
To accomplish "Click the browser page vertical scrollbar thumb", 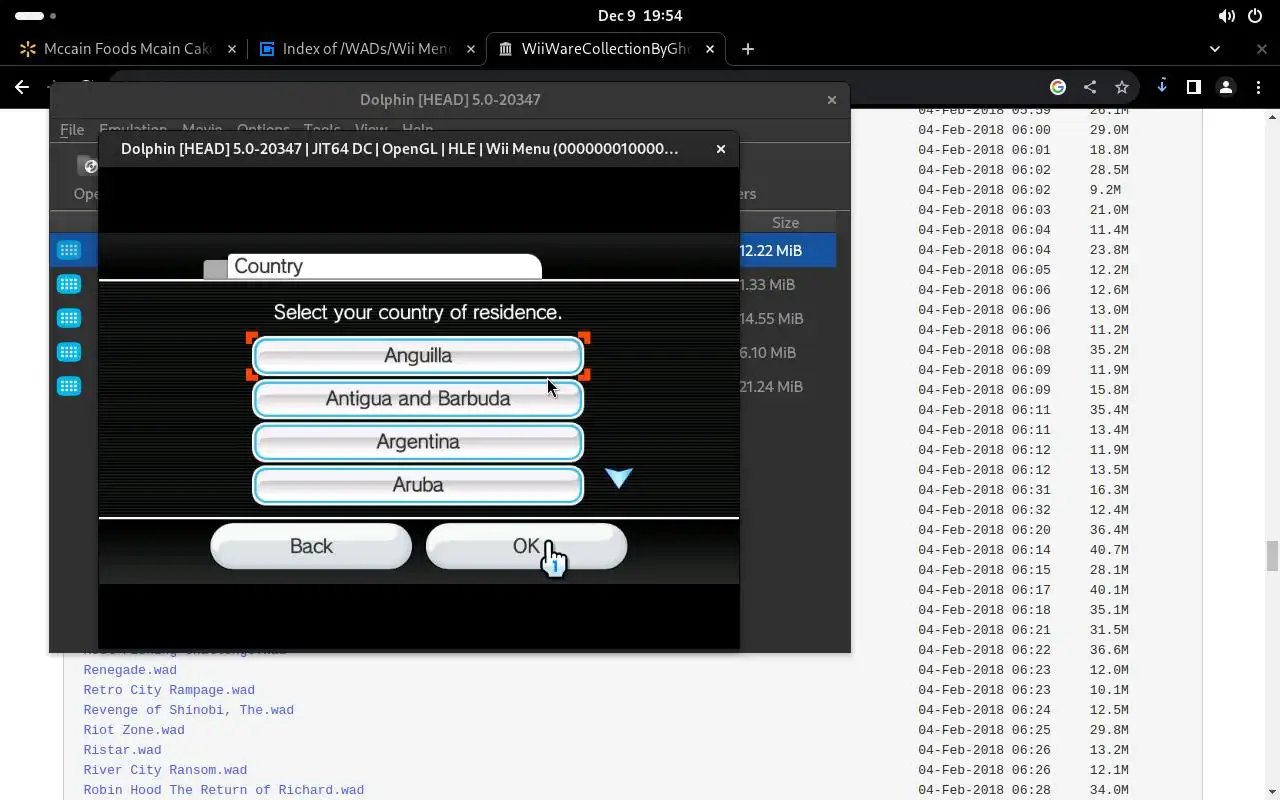I will (x=1272, y=555).
